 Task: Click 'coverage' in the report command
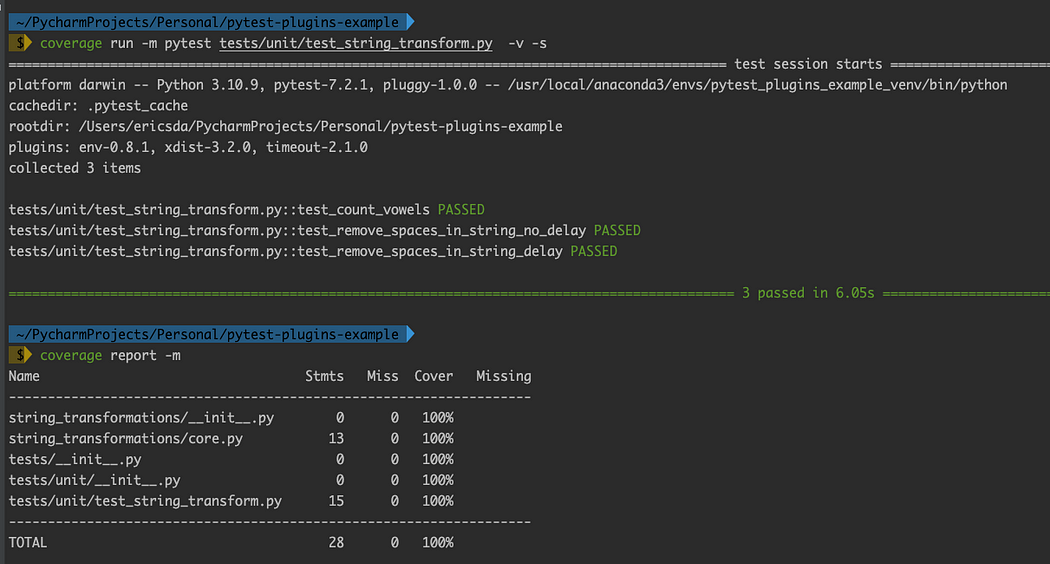coord(71,356)
